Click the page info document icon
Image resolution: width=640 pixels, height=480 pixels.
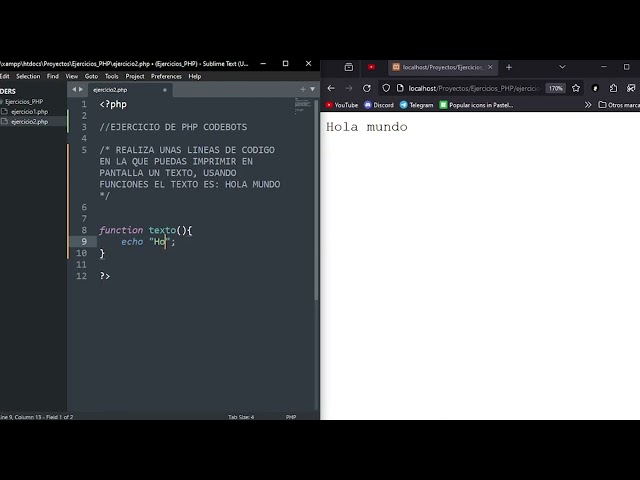click(400, 88)
